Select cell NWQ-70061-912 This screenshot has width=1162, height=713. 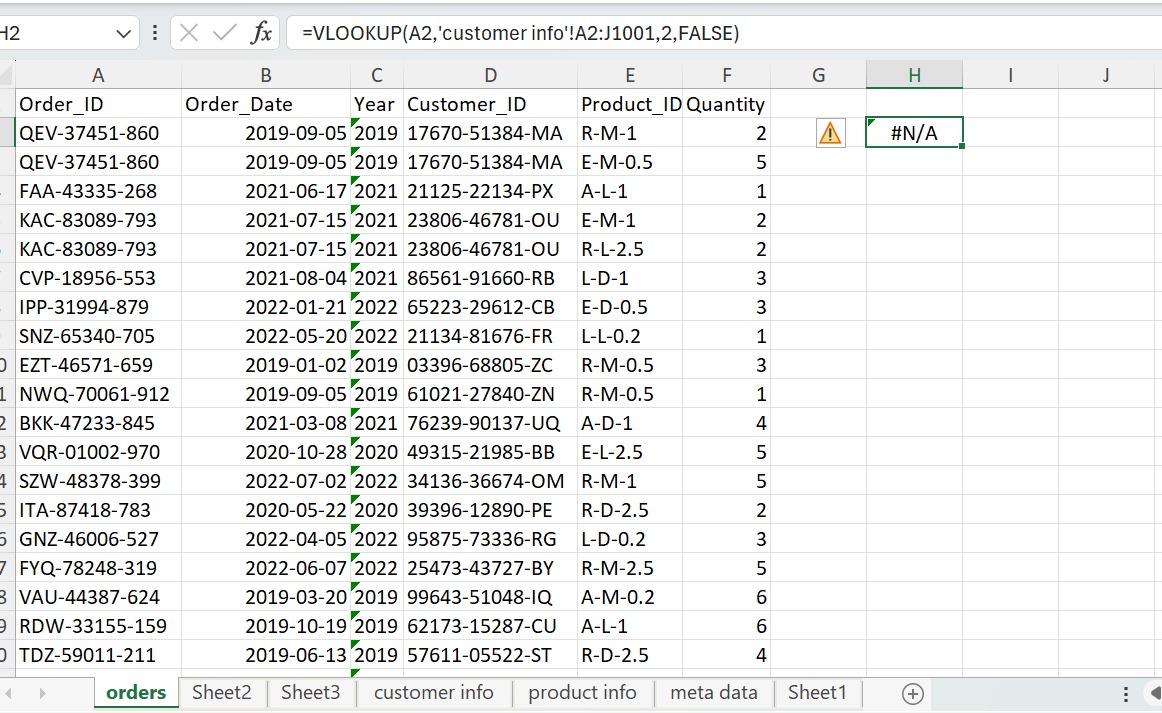click(98, 394)
